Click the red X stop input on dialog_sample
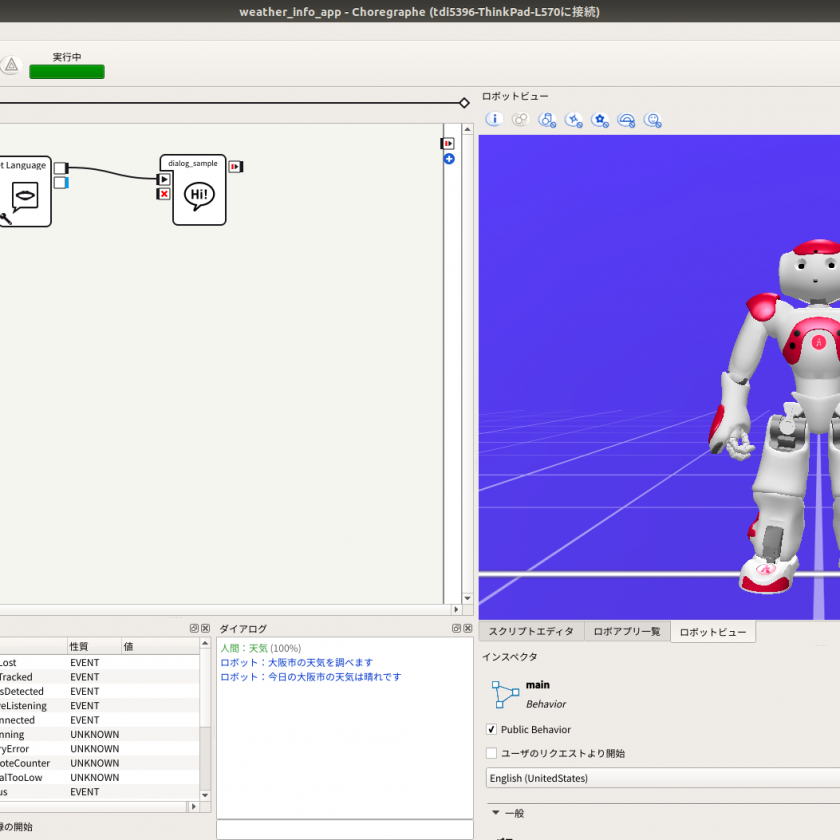Viewport: 840px width, 840px height. 164,194
